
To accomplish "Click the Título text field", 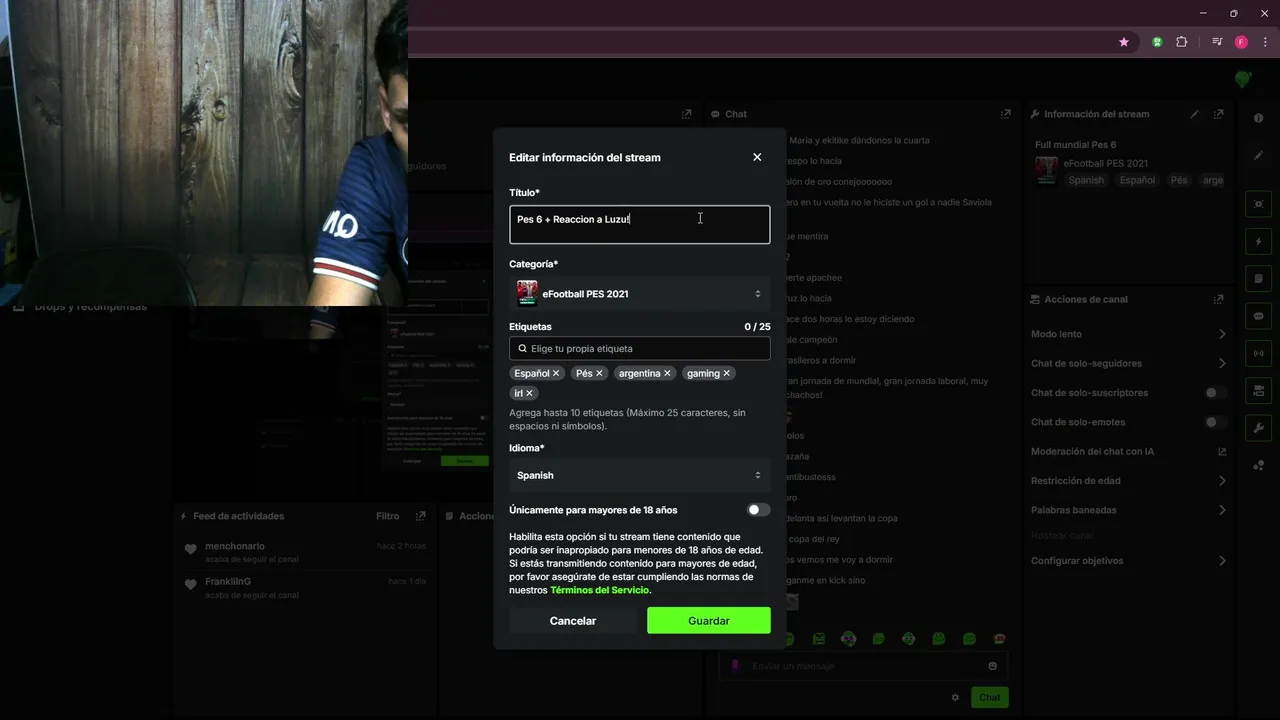I will point(640,225).
